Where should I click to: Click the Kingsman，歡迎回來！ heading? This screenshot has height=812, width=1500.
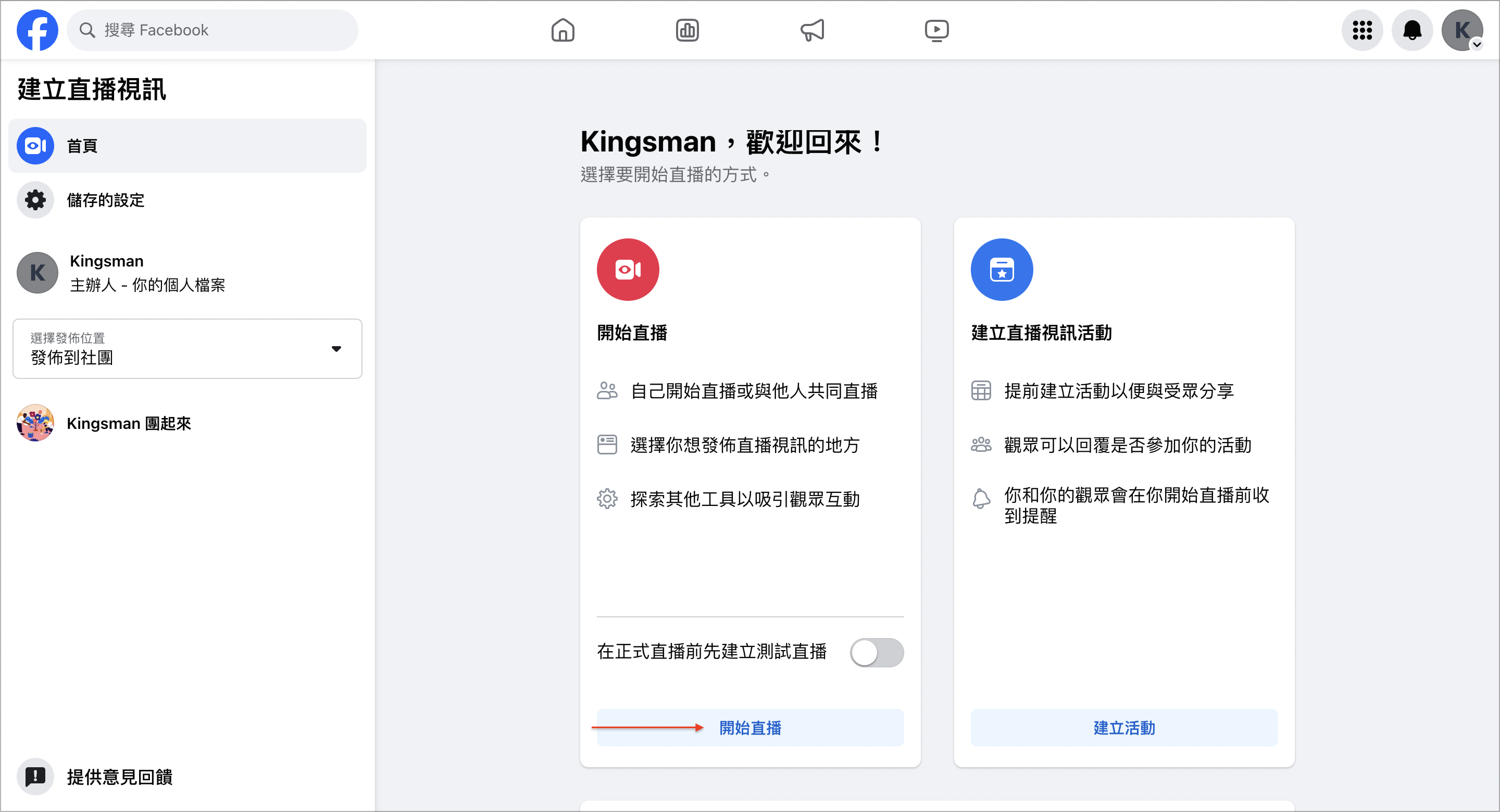(732, 142)
